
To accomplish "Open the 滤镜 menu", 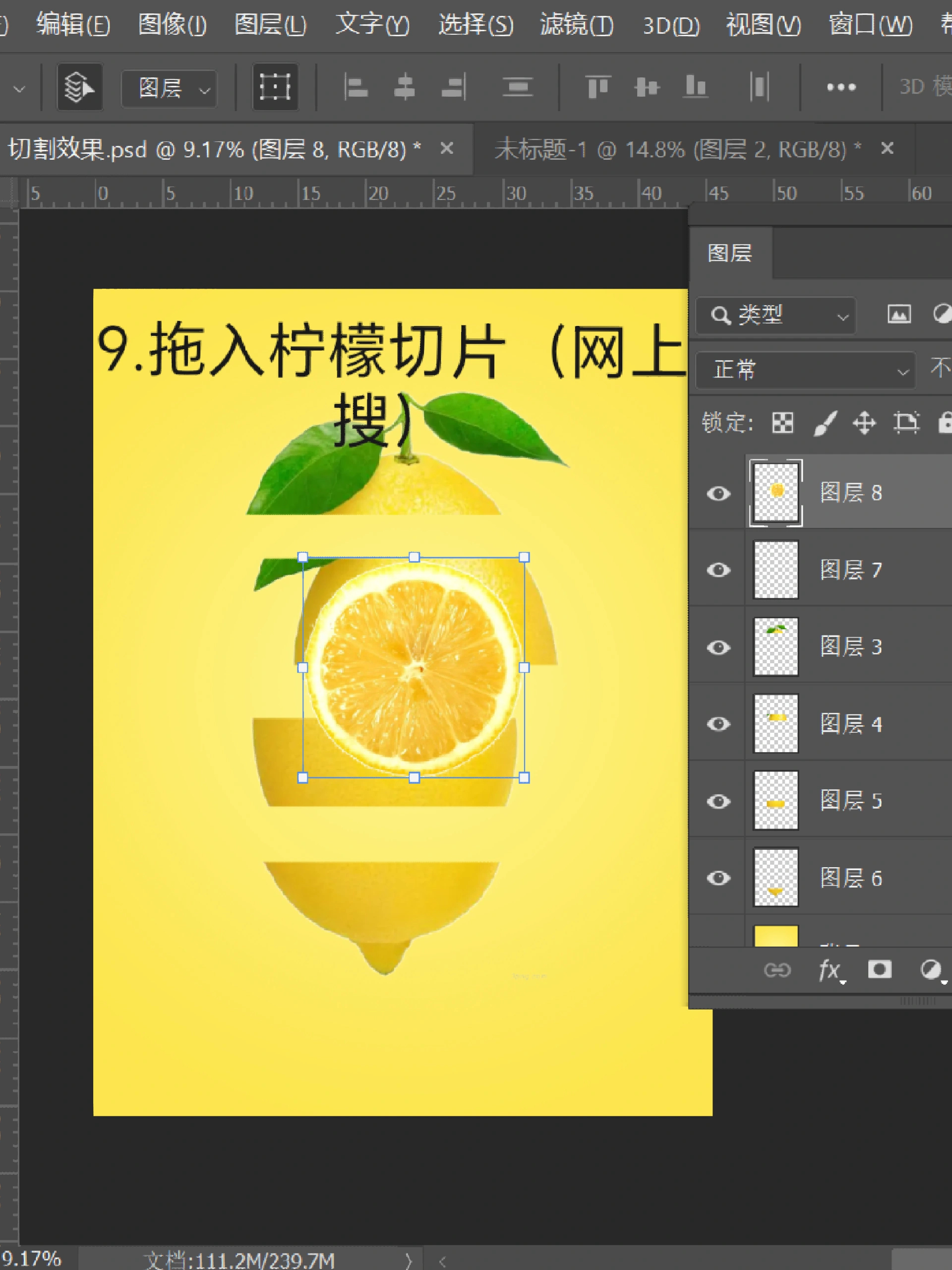I will pos(576,25).
